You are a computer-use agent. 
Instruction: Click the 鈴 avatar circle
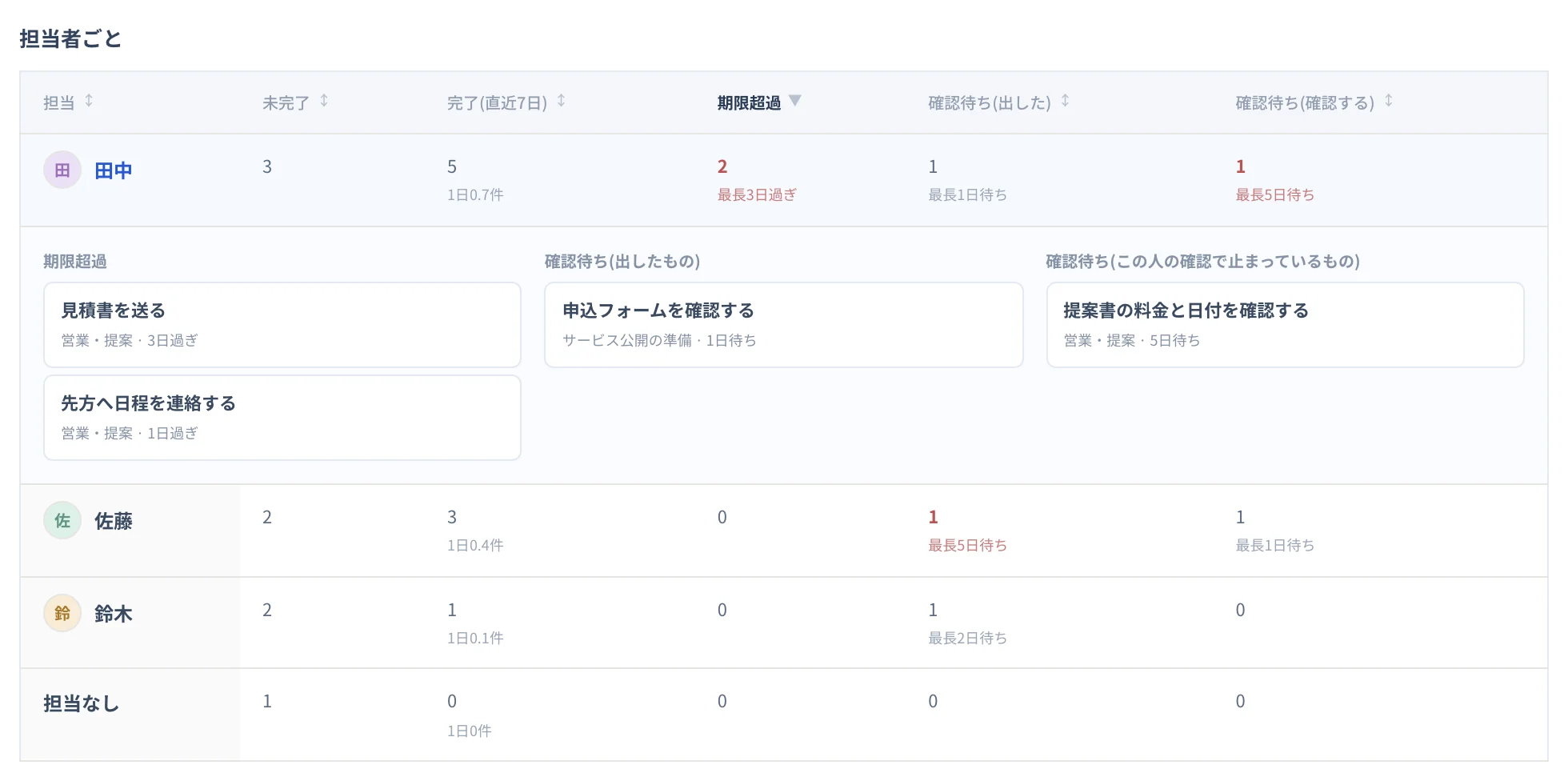pos(62,613)
